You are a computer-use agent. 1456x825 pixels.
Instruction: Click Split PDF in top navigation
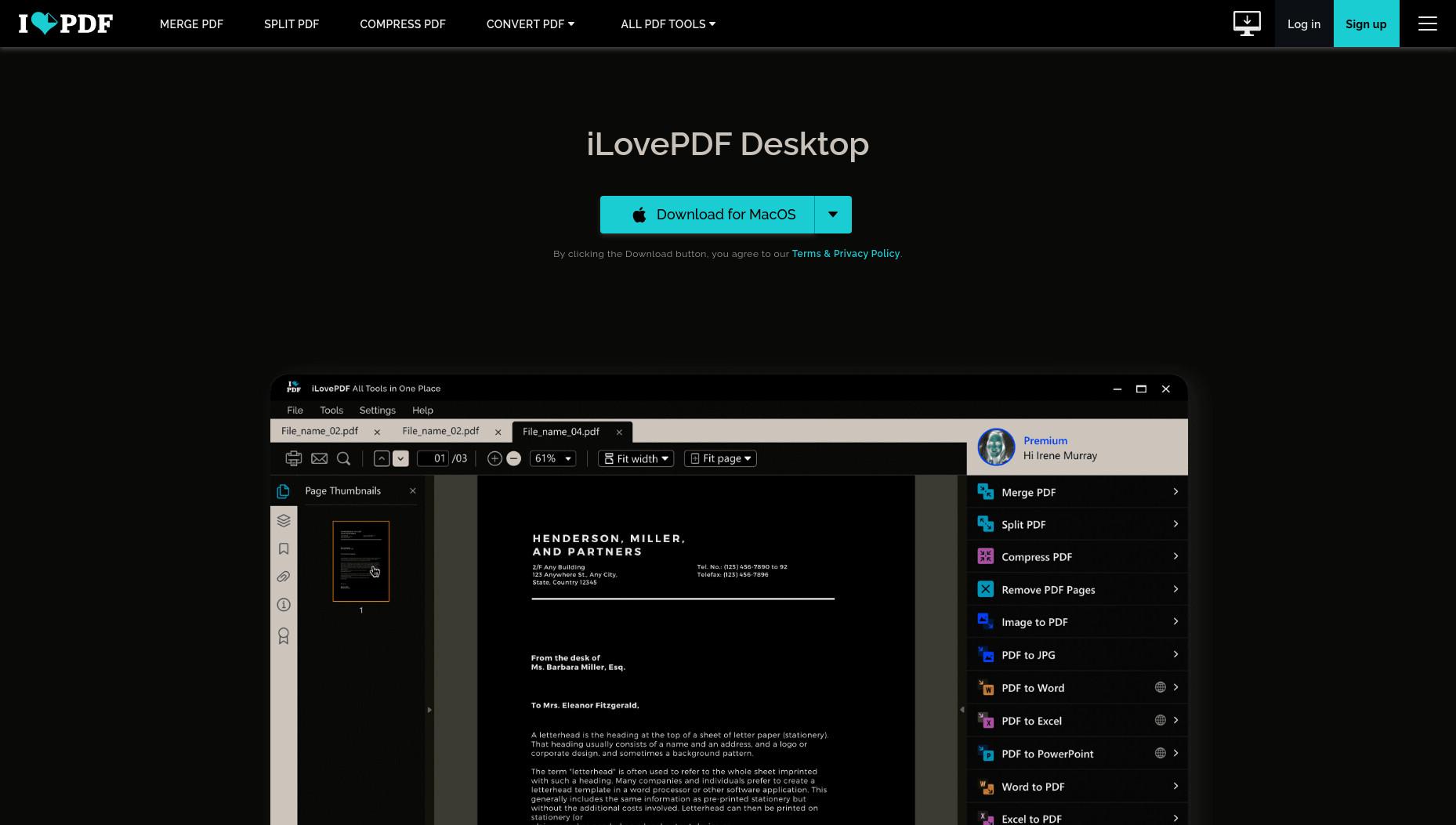coord(292,24)
